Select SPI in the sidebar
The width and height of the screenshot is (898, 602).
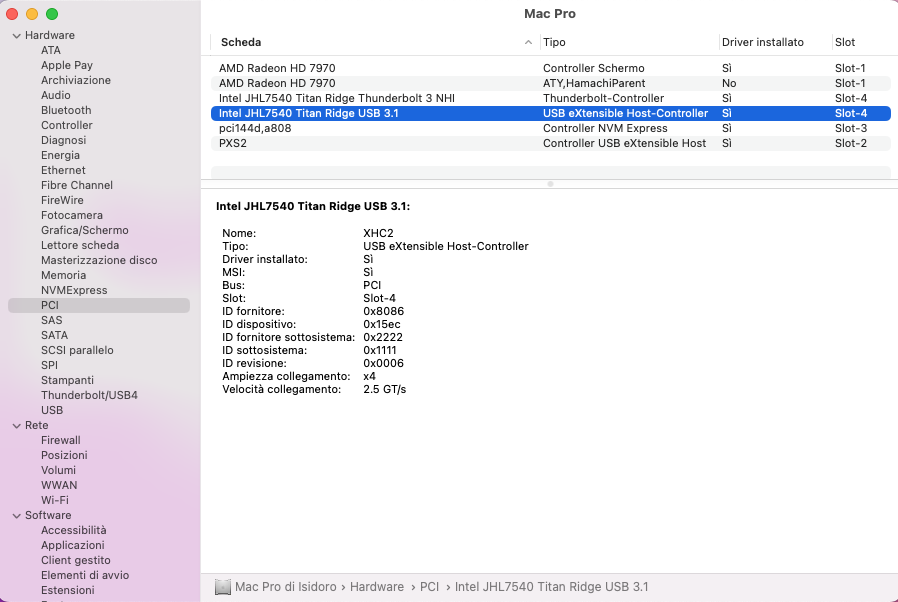pyautogui.click(x=49, y=365)
